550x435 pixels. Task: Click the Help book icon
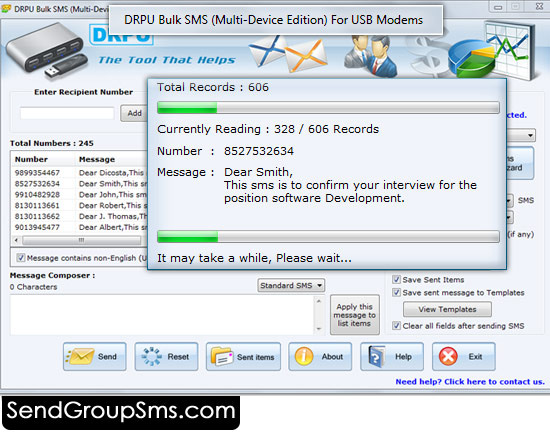pyautogui.click(x=377, y=356)
